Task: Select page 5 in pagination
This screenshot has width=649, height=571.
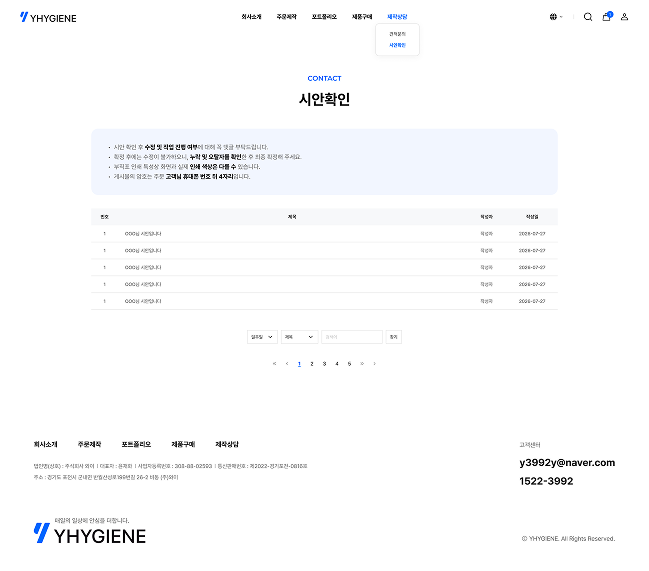Action: [x=349, y=364]
